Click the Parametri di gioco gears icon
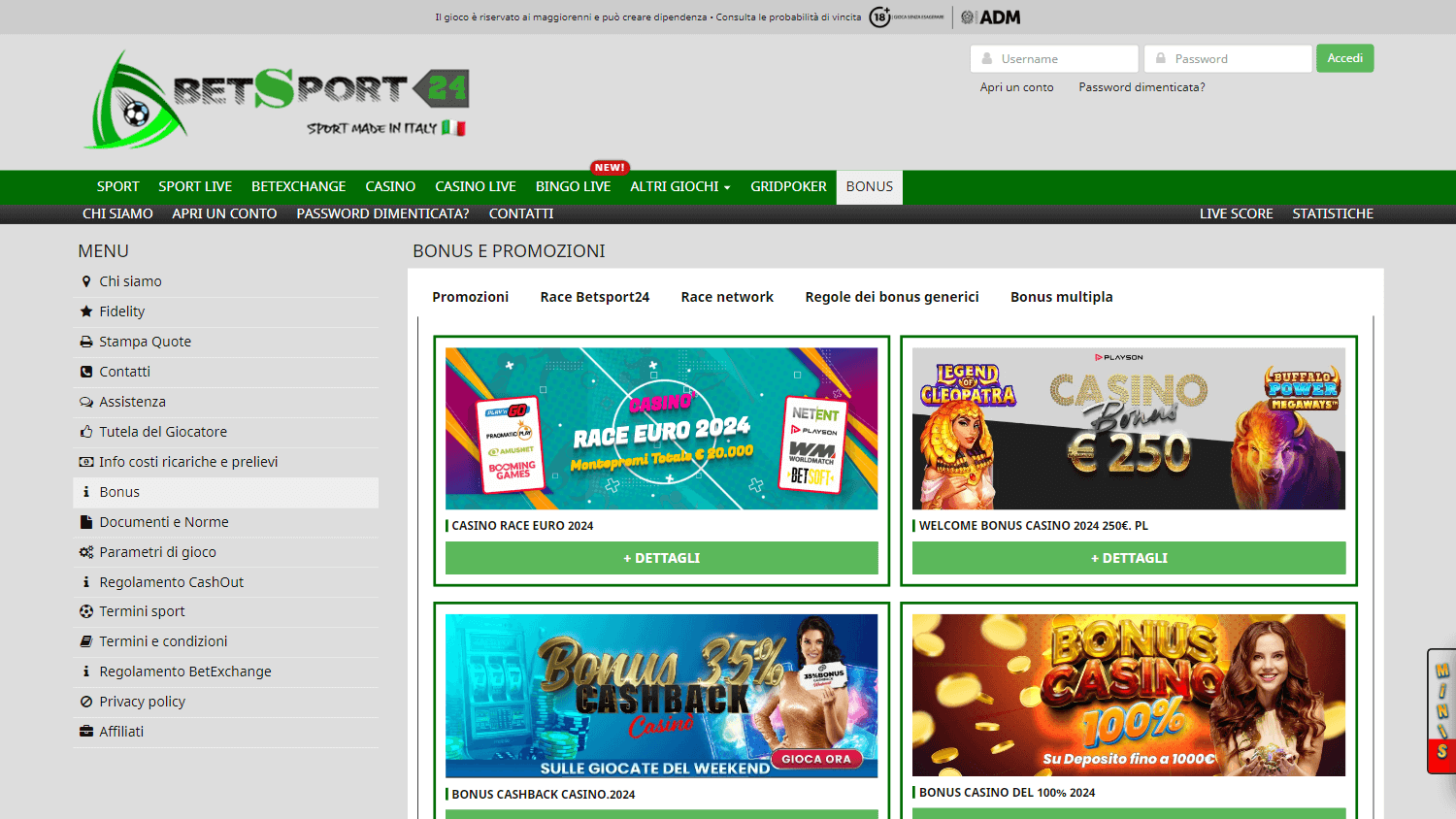Image resolution: width=1456 pixels, height=819 pixels. coord(86,552)
